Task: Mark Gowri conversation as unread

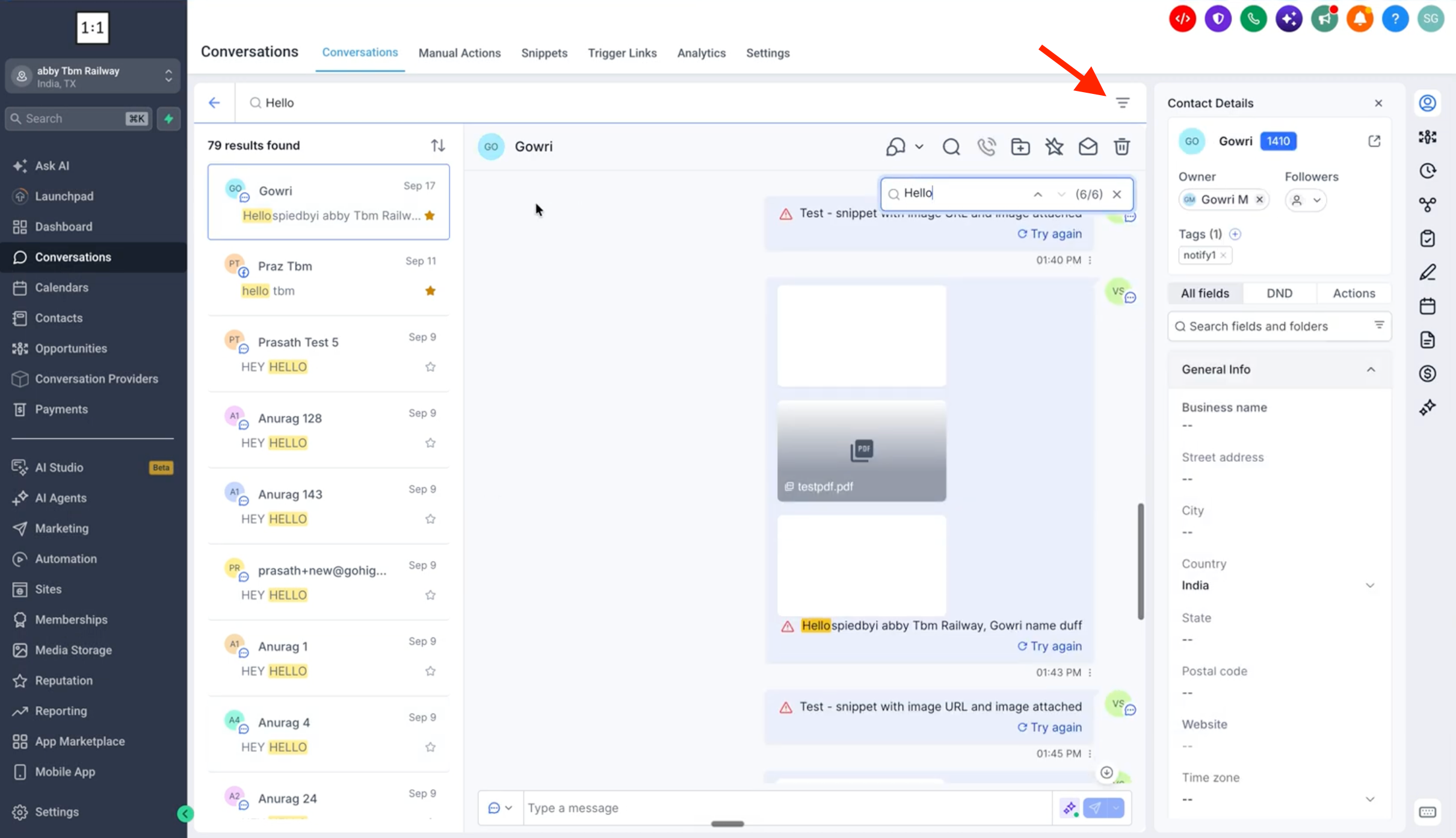Action: 1088,146
